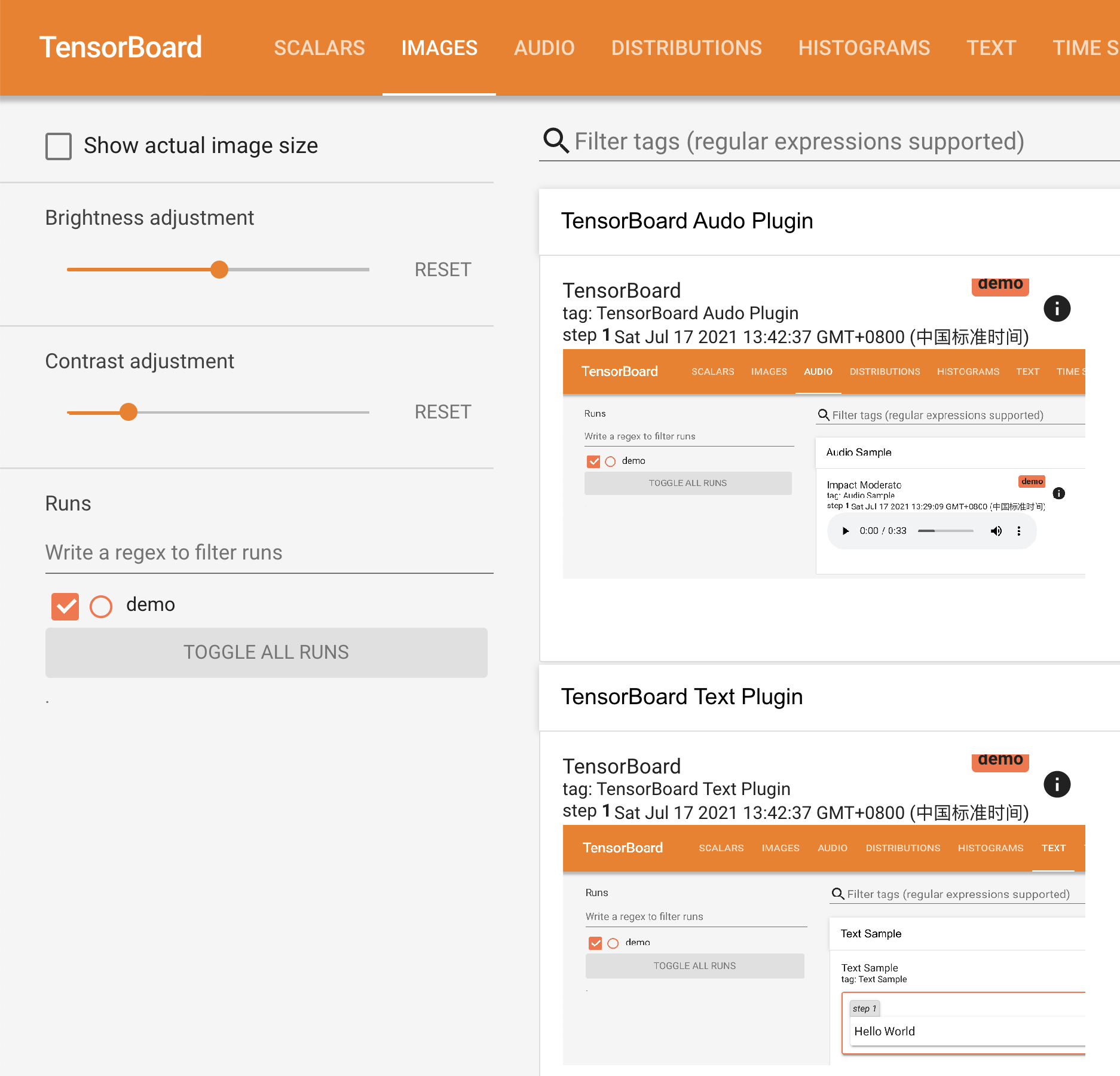Switch to the SCALARS tab
The image size is (1120, 1076).
(x=319, y=48)
